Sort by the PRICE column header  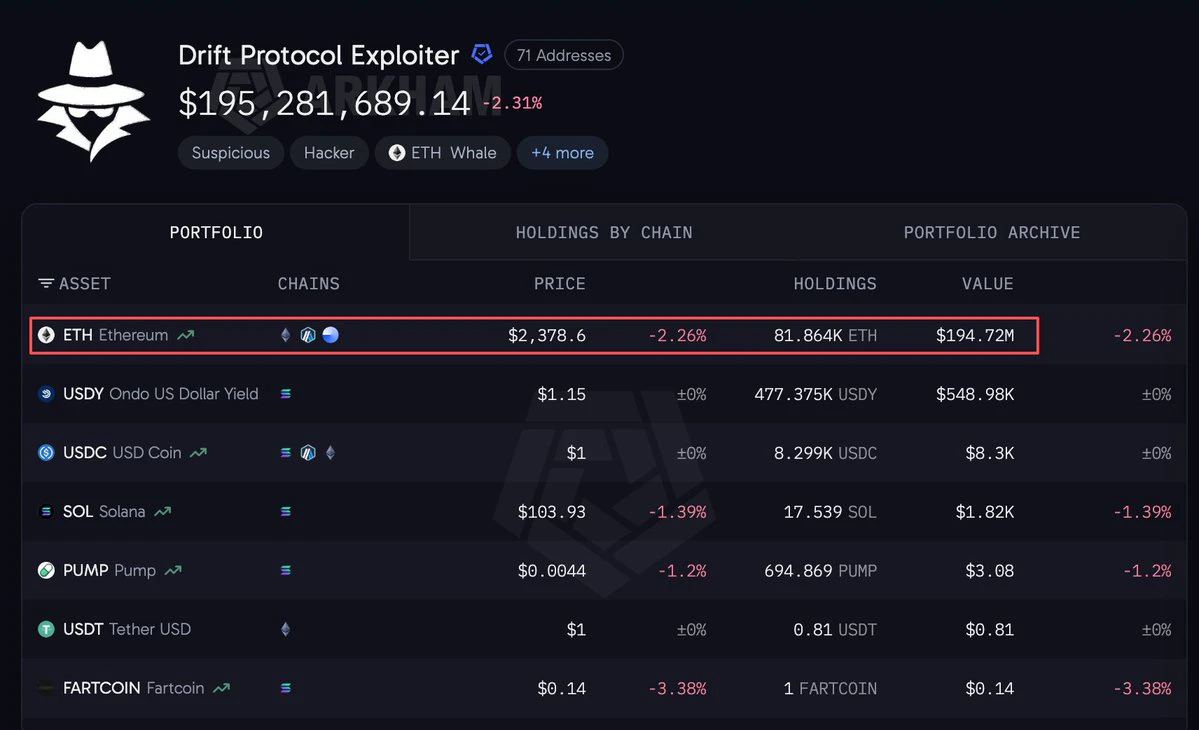pyautogui.click(x=560, y=284)
